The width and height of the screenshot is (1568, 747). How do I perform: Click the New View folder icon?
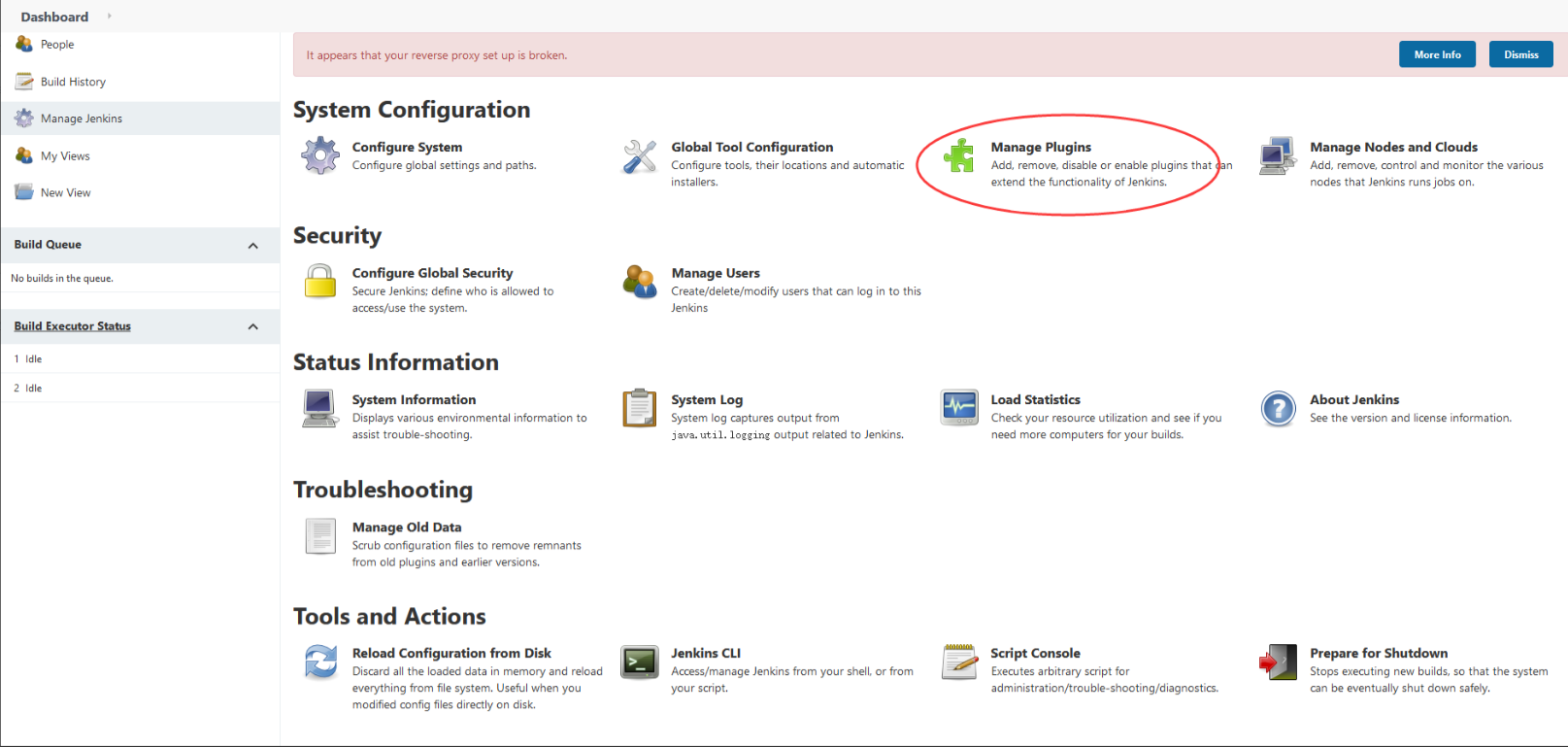pos(24,192)
